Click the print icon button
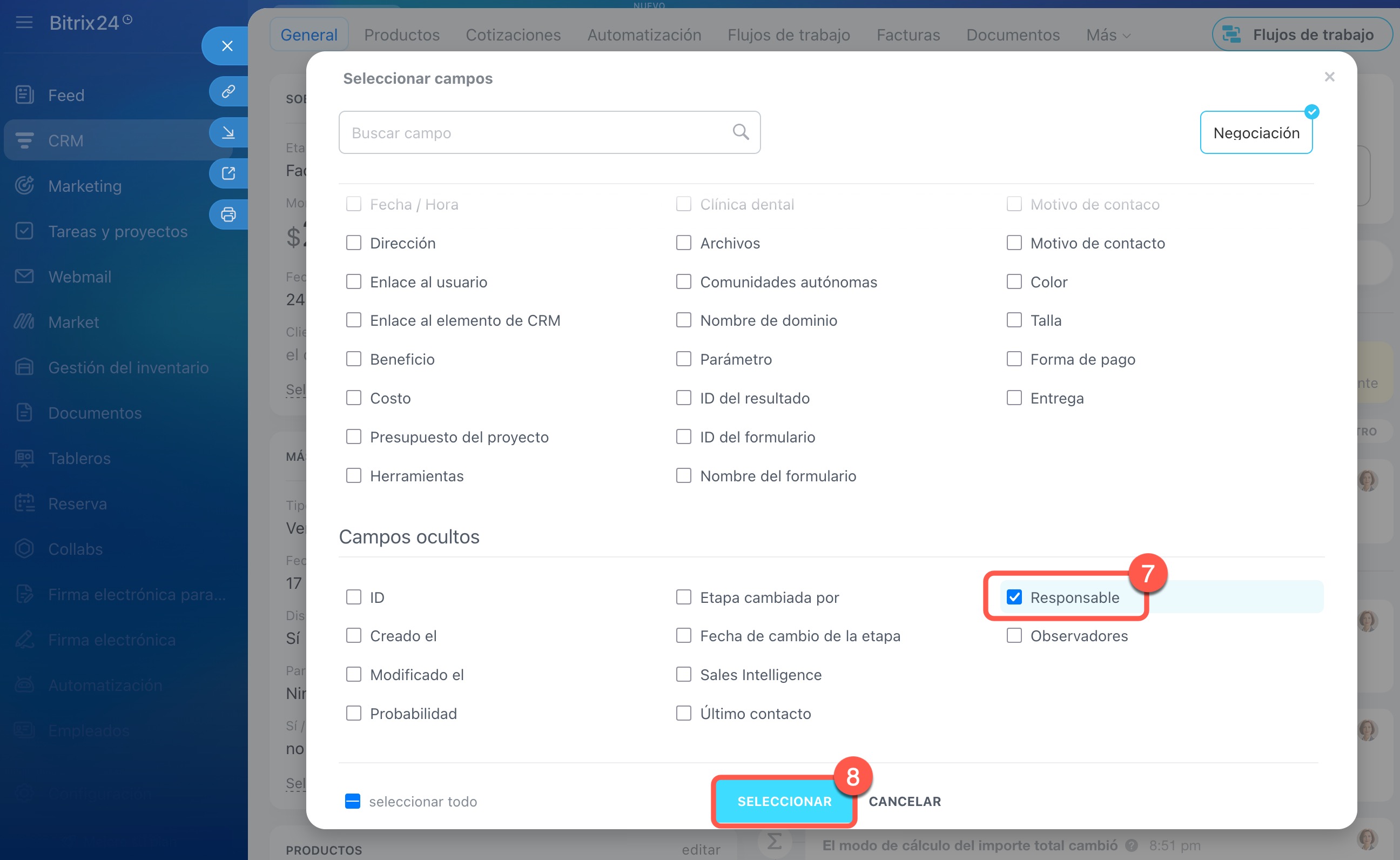 coord(228,214)
